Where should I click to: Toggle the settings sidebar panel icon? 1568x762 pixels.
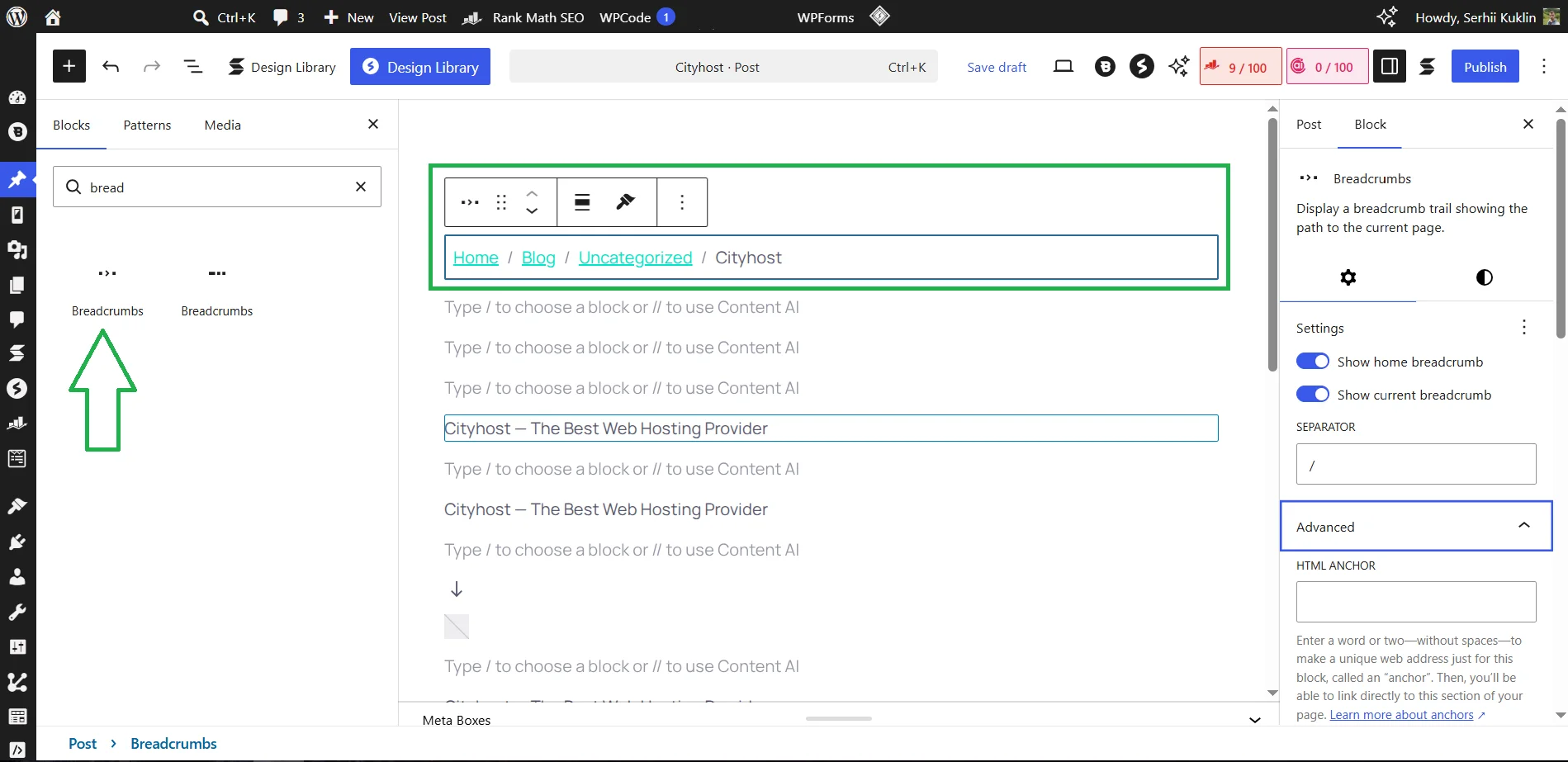point(1390,66)
